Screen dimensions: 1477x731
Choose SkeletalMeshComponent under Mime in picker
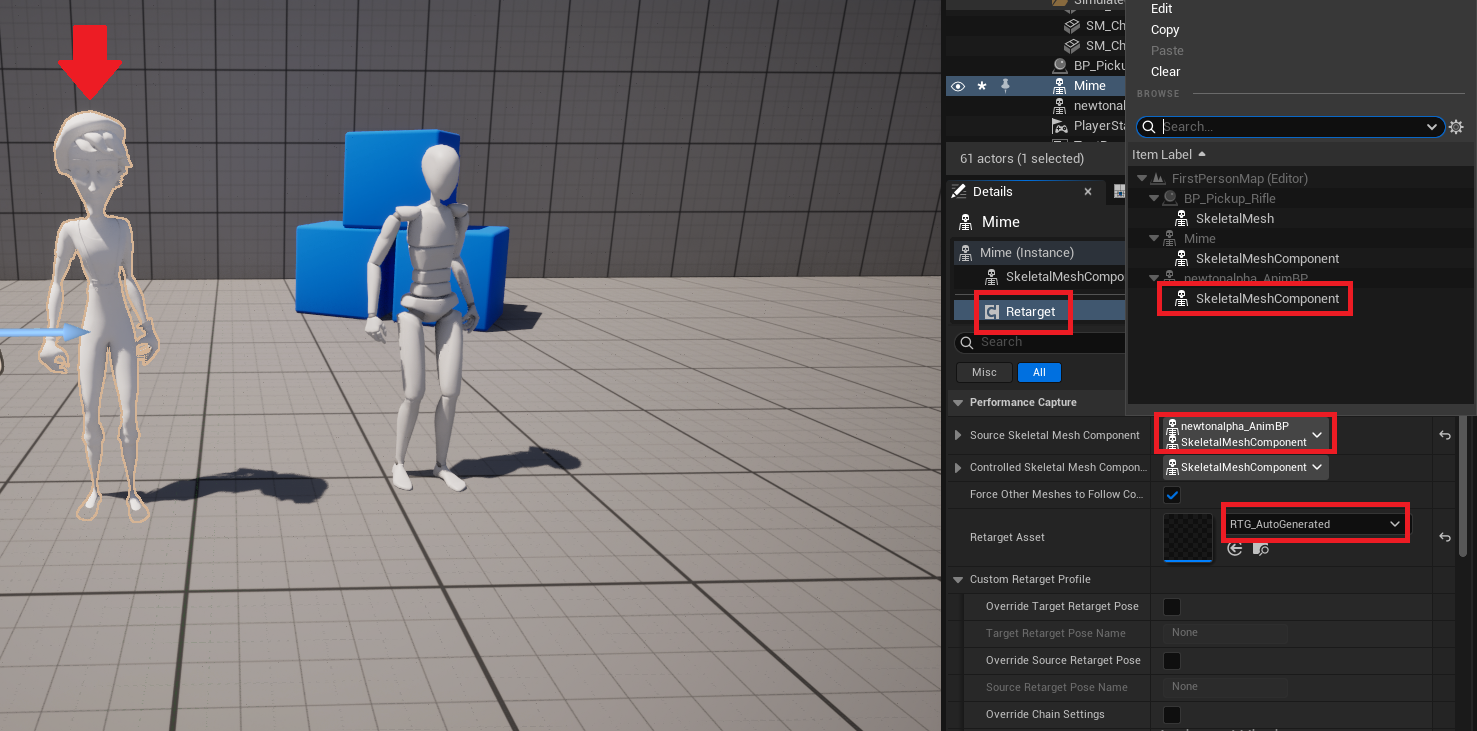[x=1267, y=259]
